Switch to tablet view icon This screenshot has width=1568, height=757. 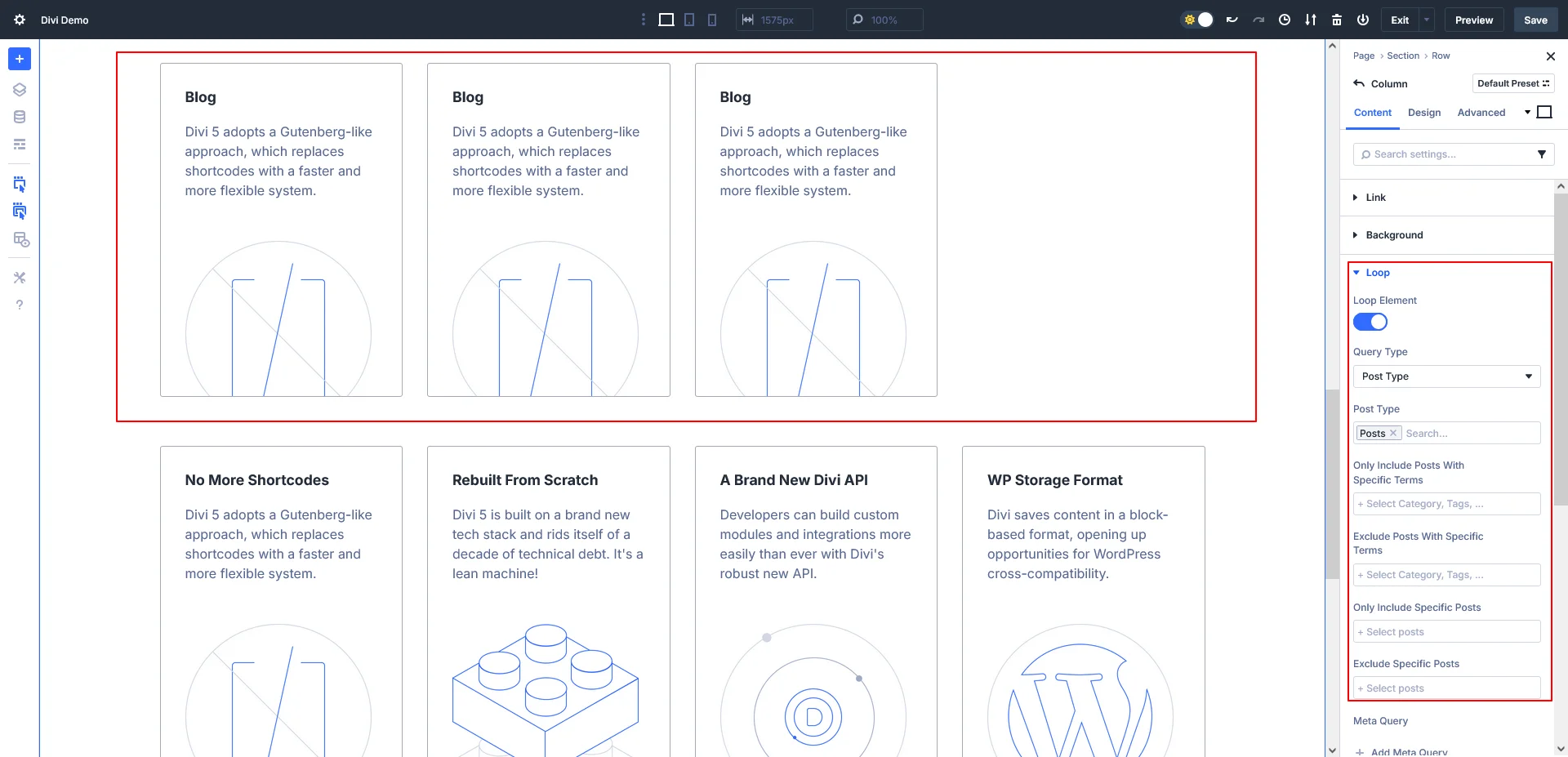point(689,20)
